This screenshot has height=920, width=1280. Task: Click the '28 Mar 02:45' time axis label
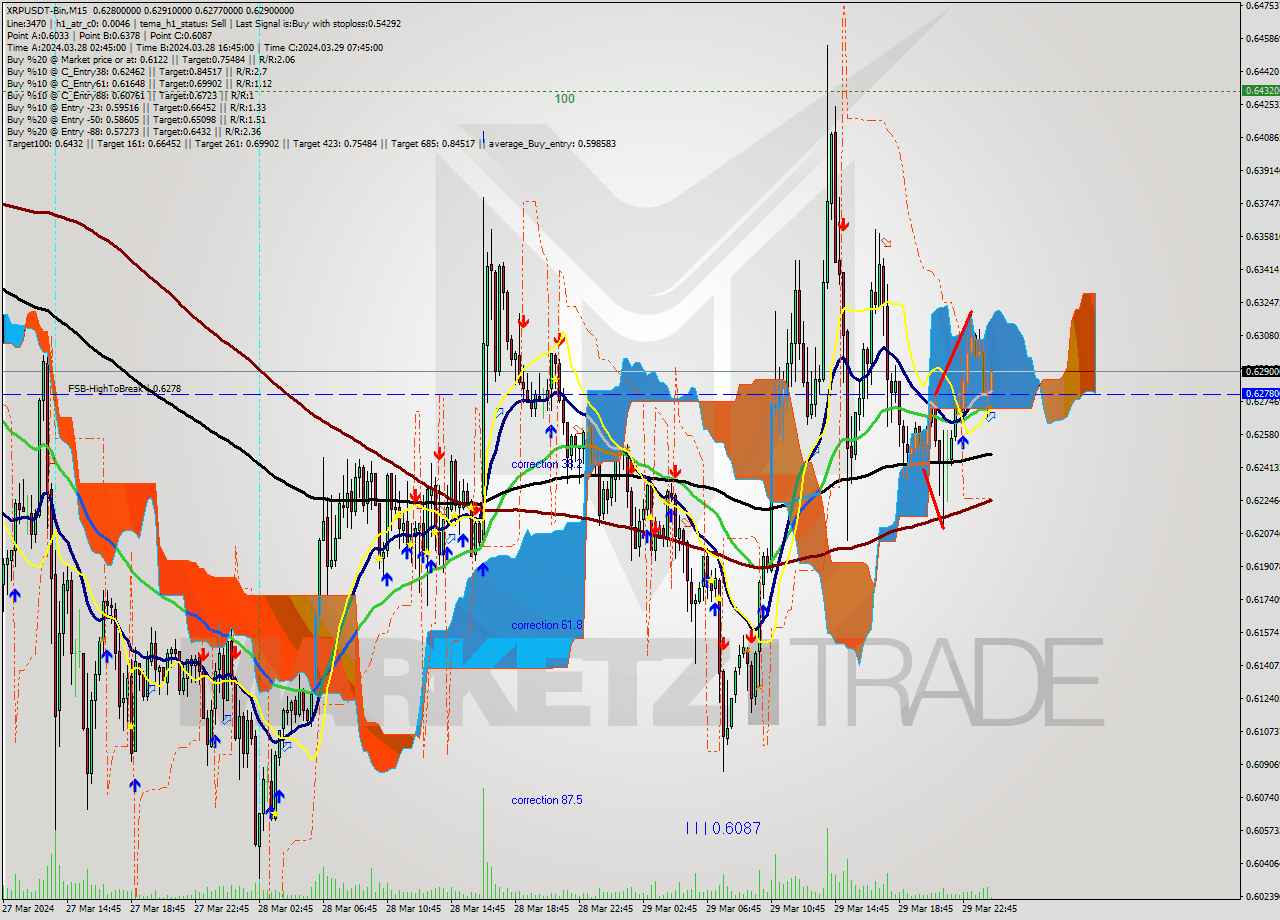tap(285, 909)
